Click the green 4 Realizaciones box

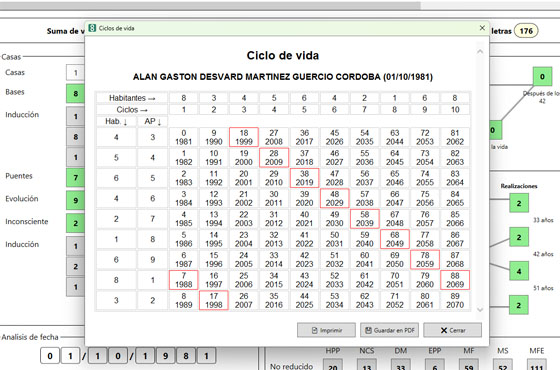519,271
